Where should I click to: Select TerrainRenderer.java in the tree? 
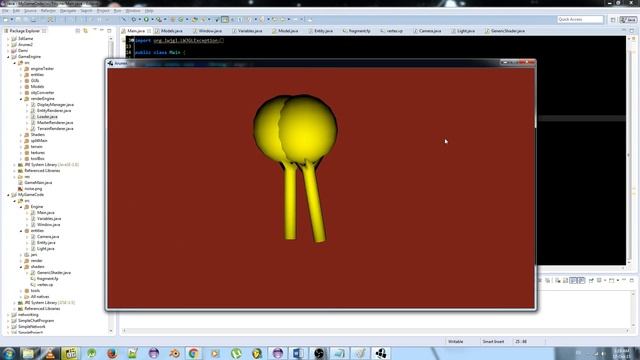tap(55, 129)
